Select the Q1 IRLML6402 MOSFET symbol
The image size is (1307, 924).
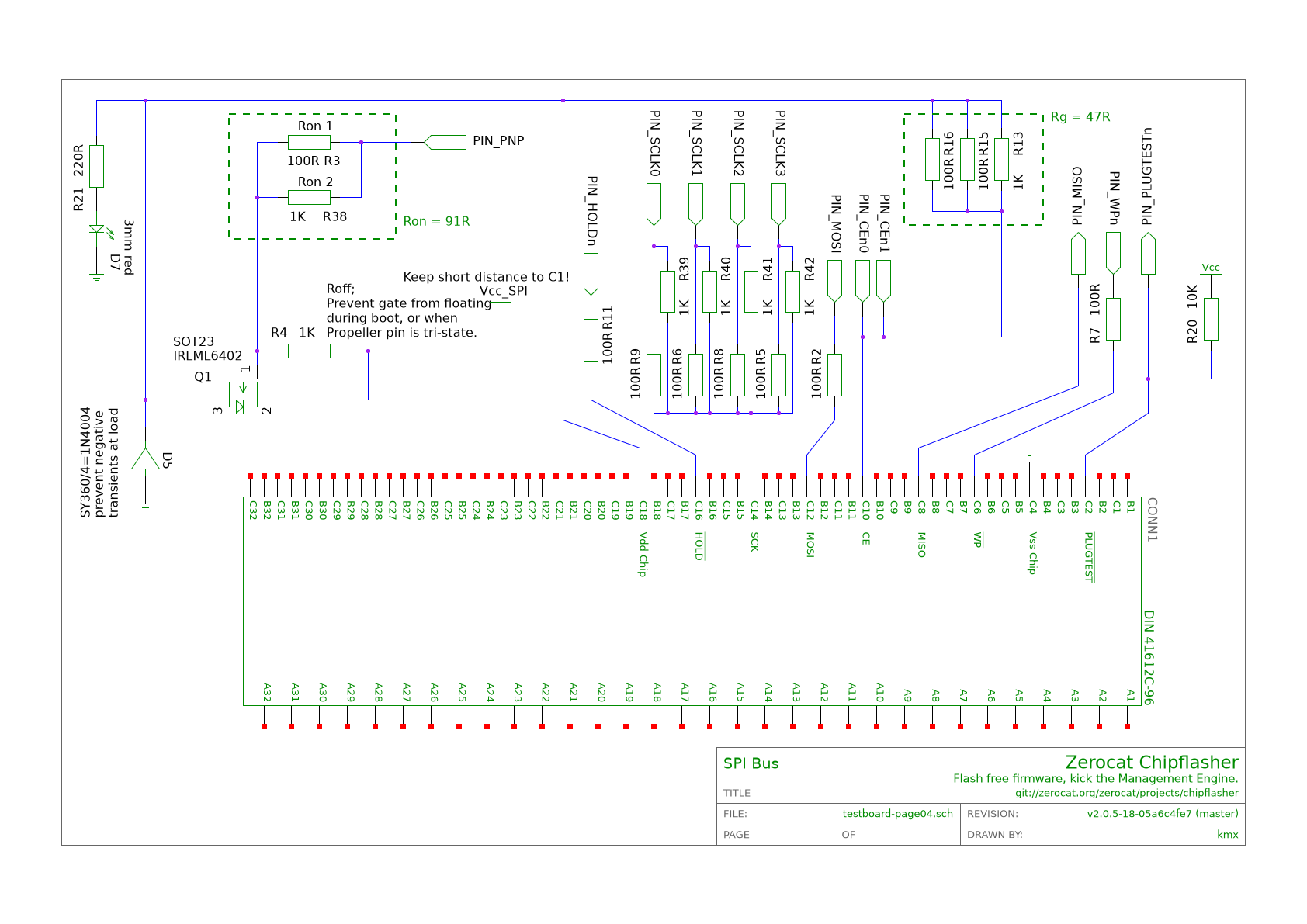243,396
